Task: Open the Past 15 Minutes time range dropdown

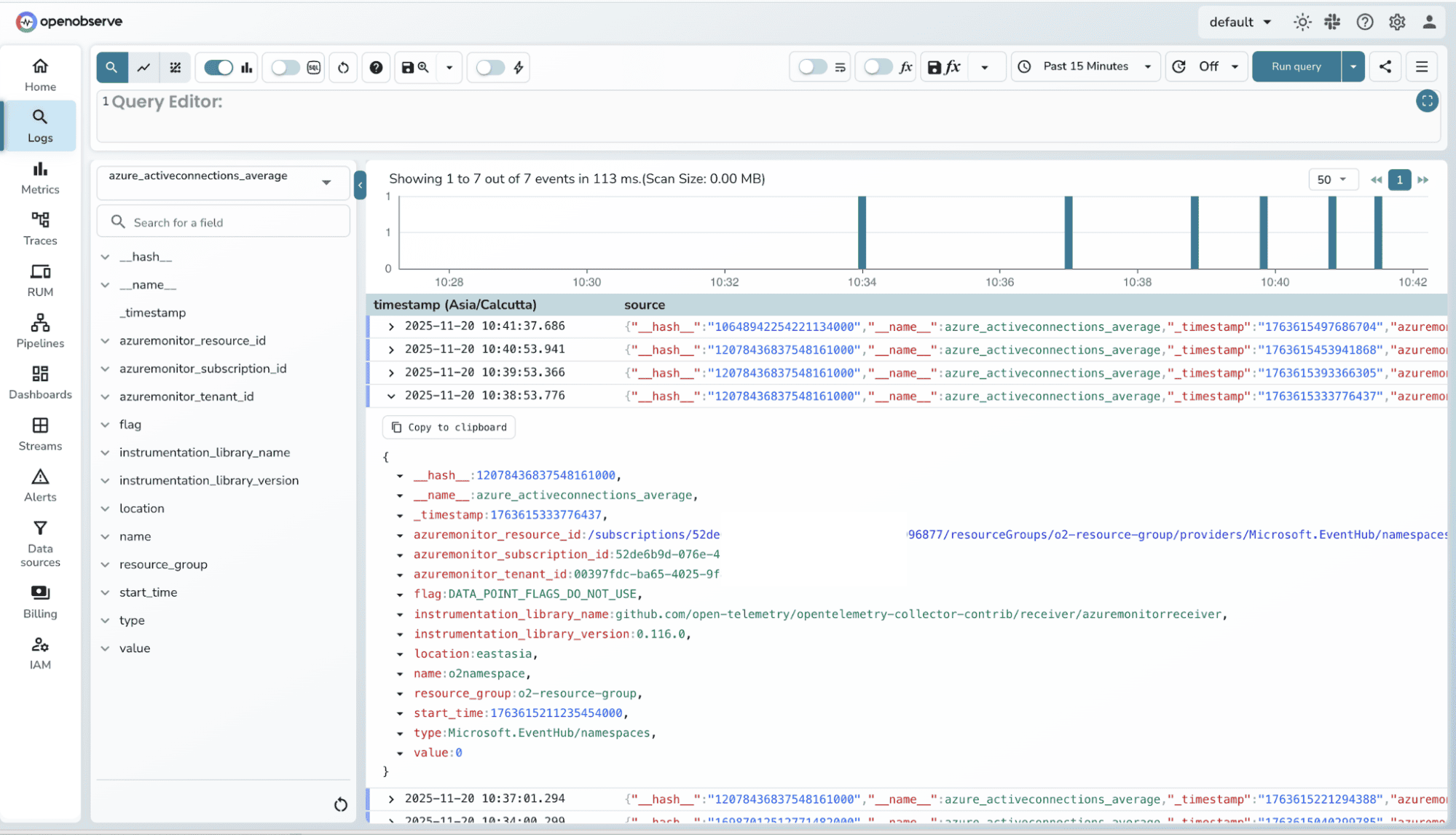Action: 1085,66
